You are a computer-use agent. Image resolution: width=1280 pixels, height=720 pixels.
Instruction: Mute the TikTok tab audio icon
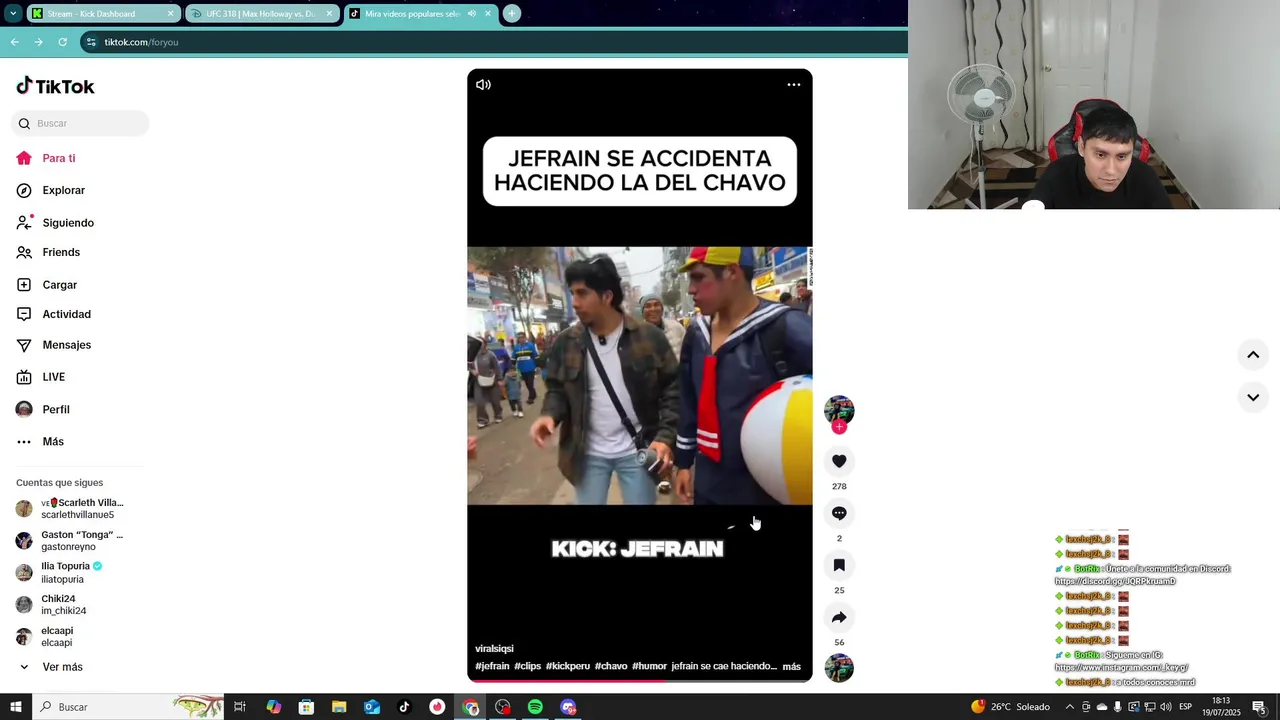[x=471, y=14]
